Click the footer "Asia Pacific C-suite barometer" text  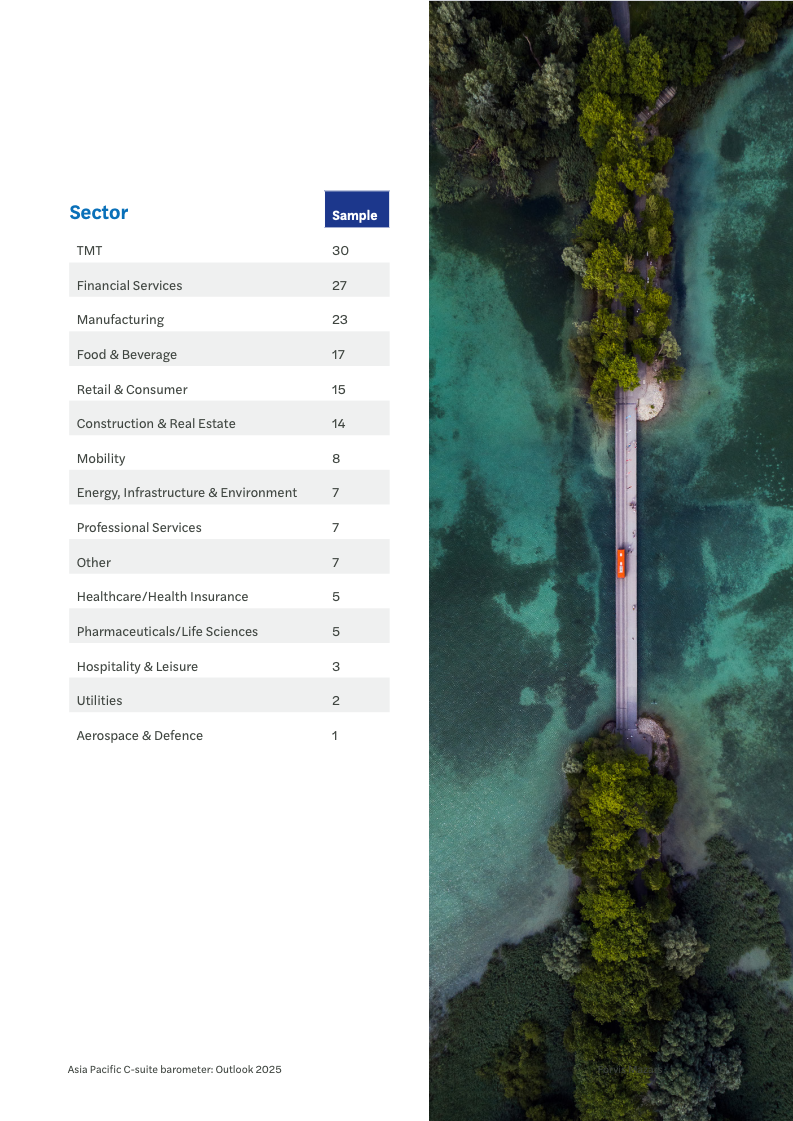click(x=174, y=1070)
